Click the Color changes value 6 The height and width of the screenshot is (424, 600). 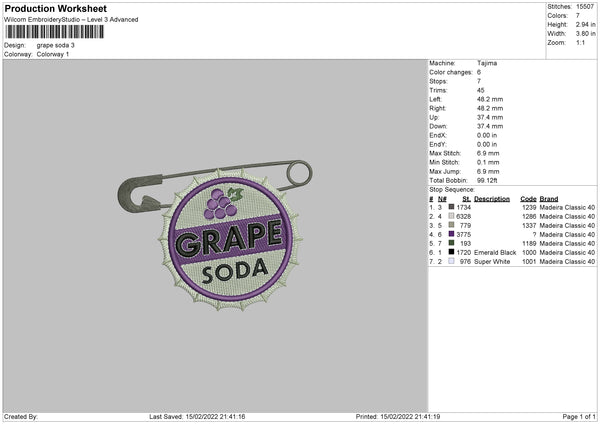479,72
